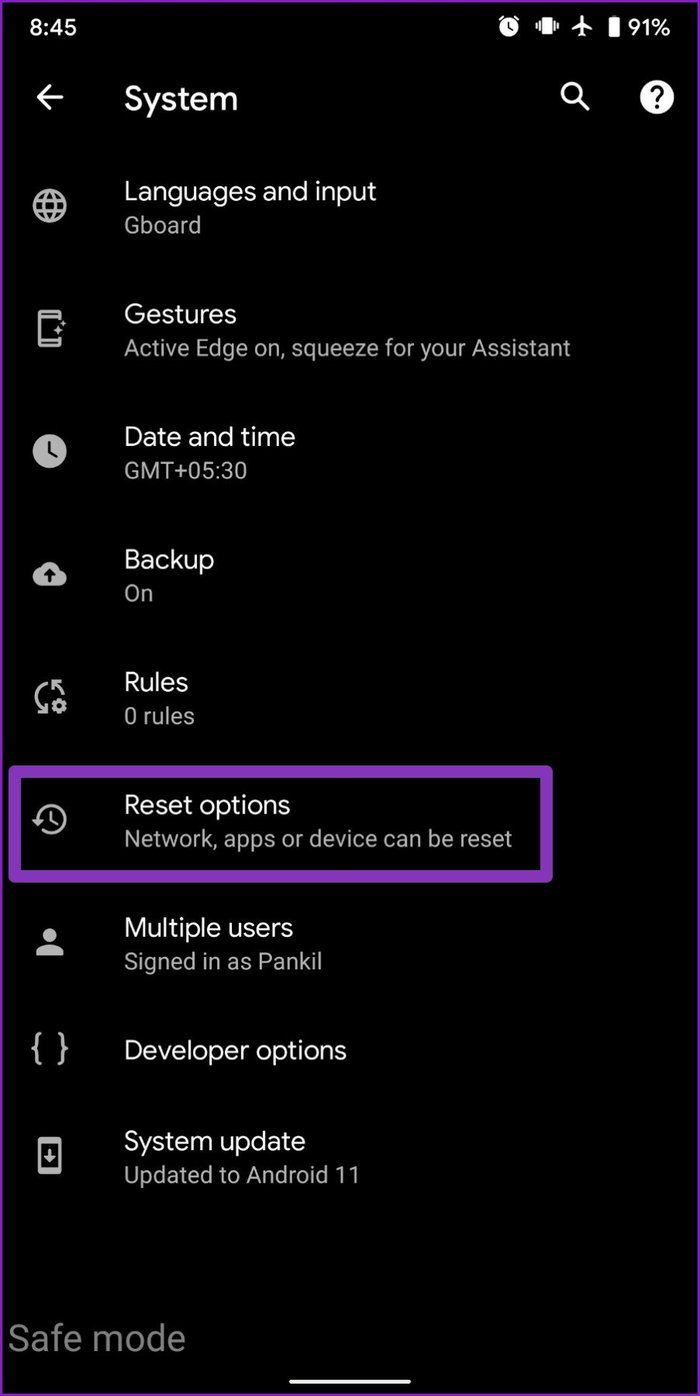The image size is (700, 1396).
Task: Tap the back arrow icon
Action: tap(49, 97)
